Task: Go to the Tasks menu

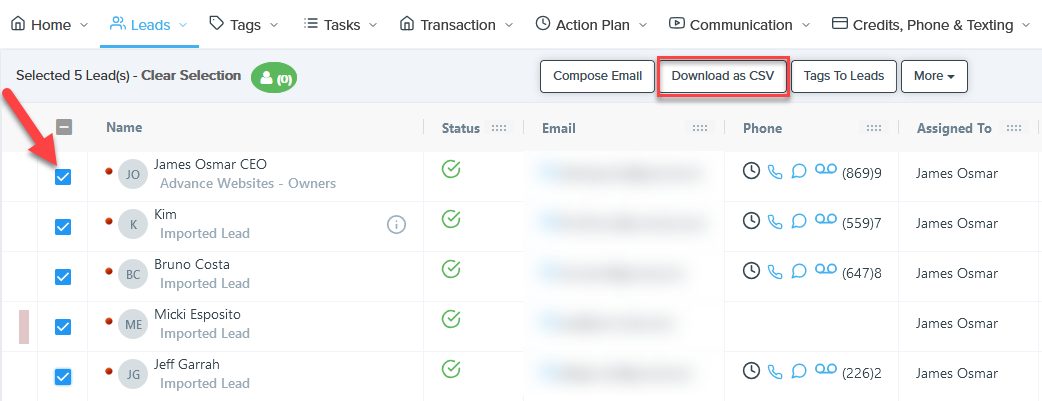Action: coord(340,24)
